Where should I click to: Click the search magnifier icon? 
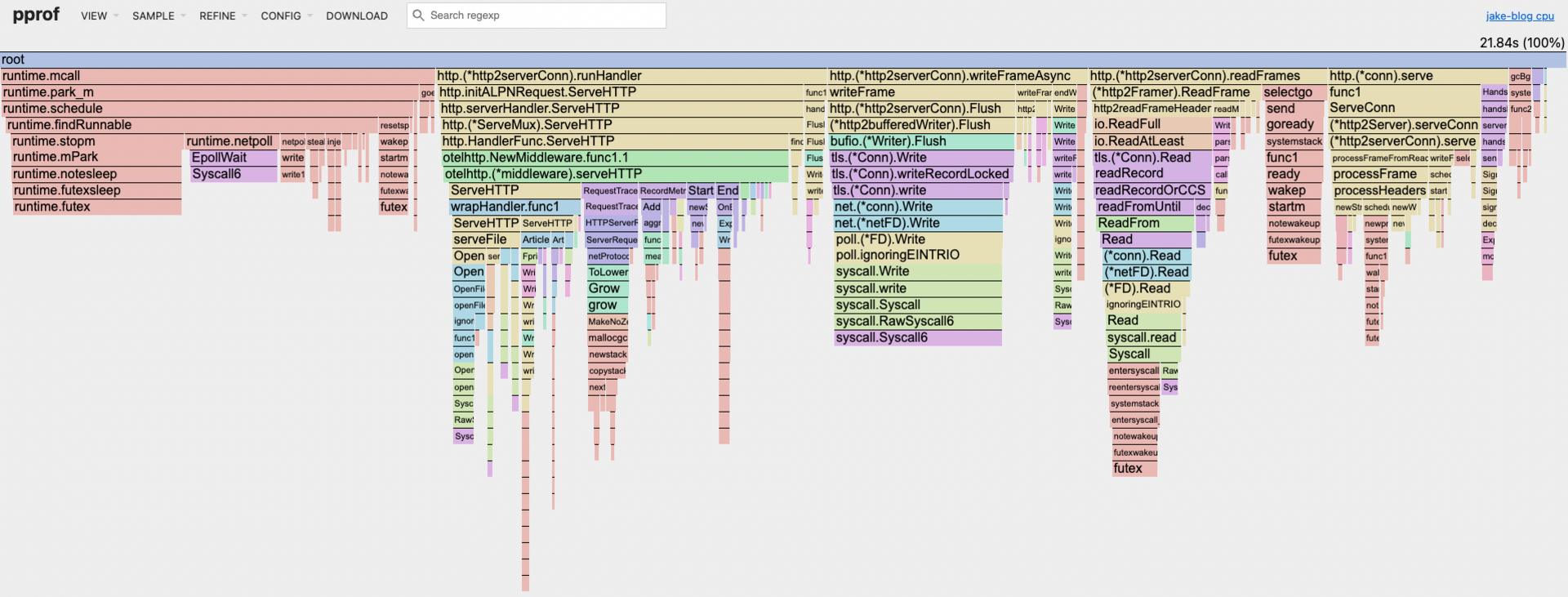pyautogui.click(x=418, y=16)
